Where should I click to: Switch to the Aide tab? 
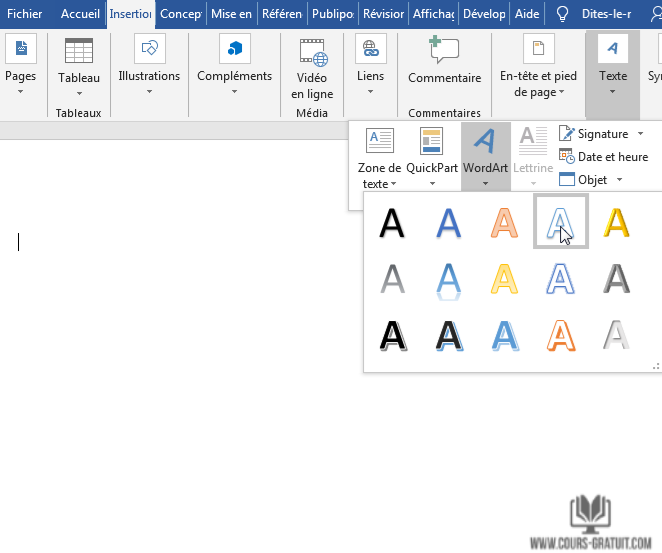click(x=525, y=14)
